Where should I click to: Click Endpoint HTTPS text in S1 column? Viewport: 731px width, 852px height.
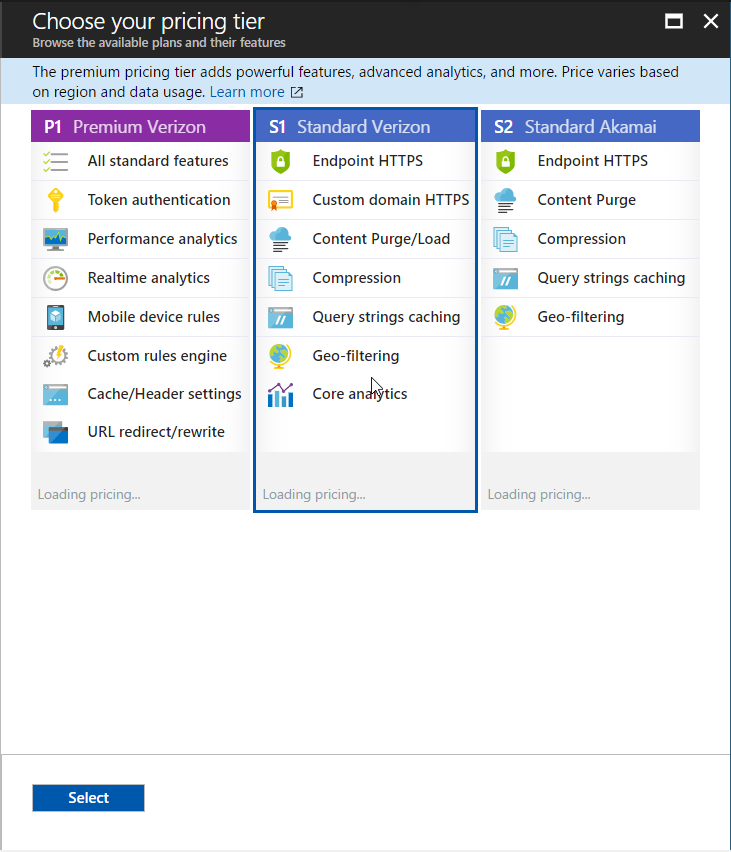[367, 161]
